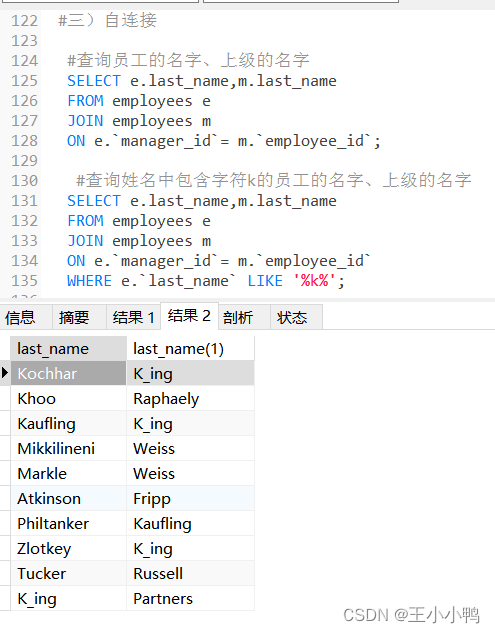Place cursor in the comment #三）自连接
The height and width of the screenshot is (633, 495).
tap(107, 20)
